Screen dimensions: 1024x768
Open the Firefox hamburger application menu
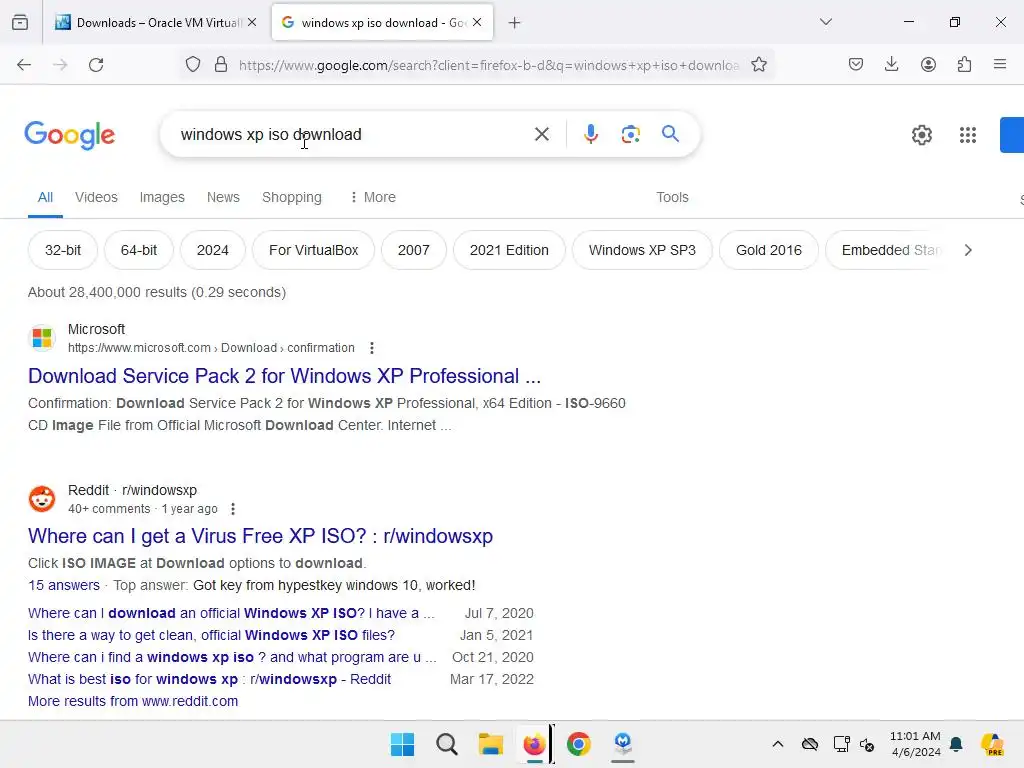point(1000,65)
